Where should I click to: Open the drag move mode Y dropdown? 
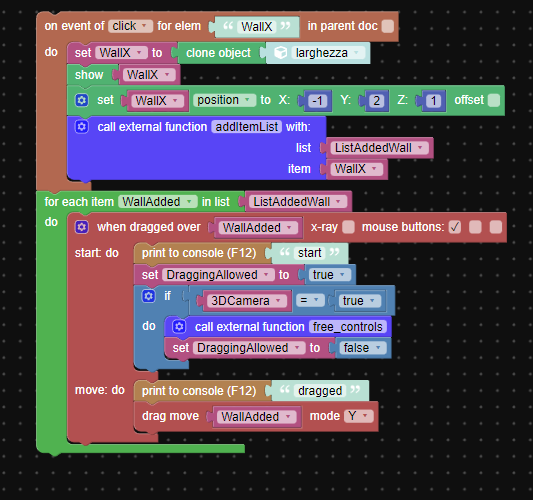[x=359, y=416]
